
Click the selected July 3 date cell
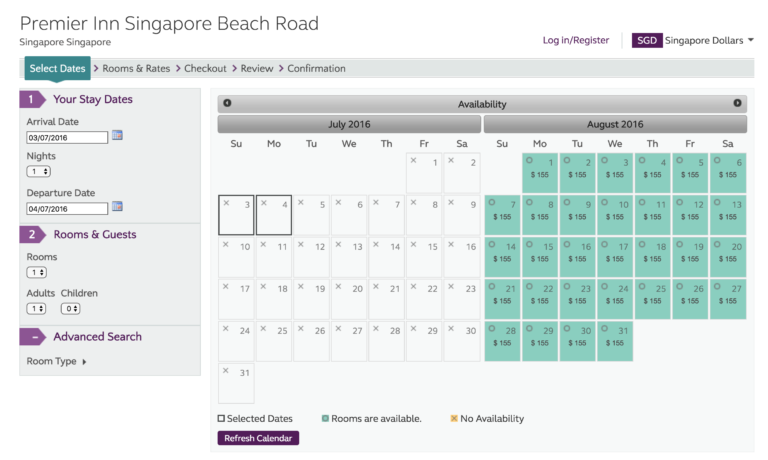[236, 215]
